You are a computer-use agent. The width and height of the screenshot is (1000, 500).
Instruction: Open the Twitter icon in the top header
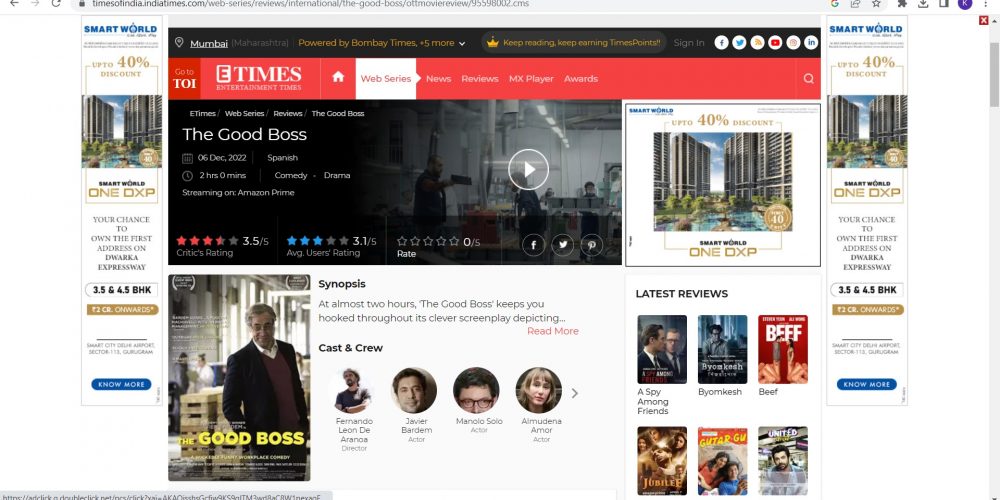tap(739, 43)
